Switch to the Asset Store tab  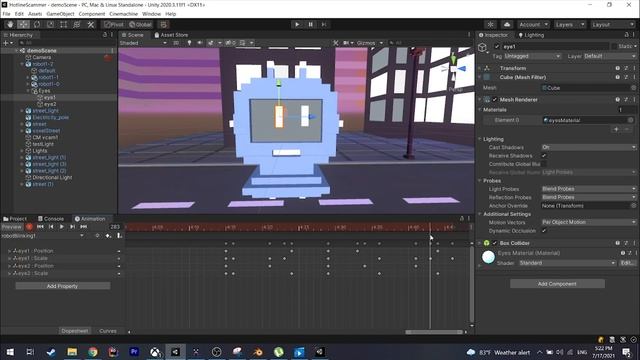[x=171, y=35]
